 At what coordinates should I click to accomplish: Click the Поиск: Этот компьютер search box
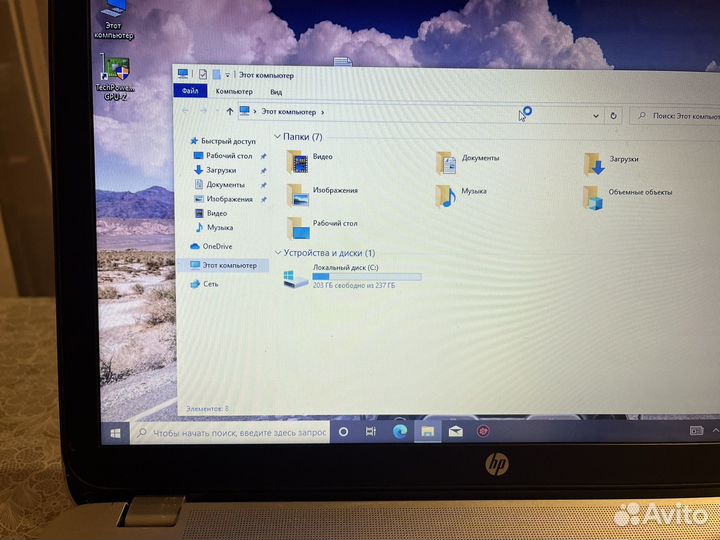(x=674, y=116)
